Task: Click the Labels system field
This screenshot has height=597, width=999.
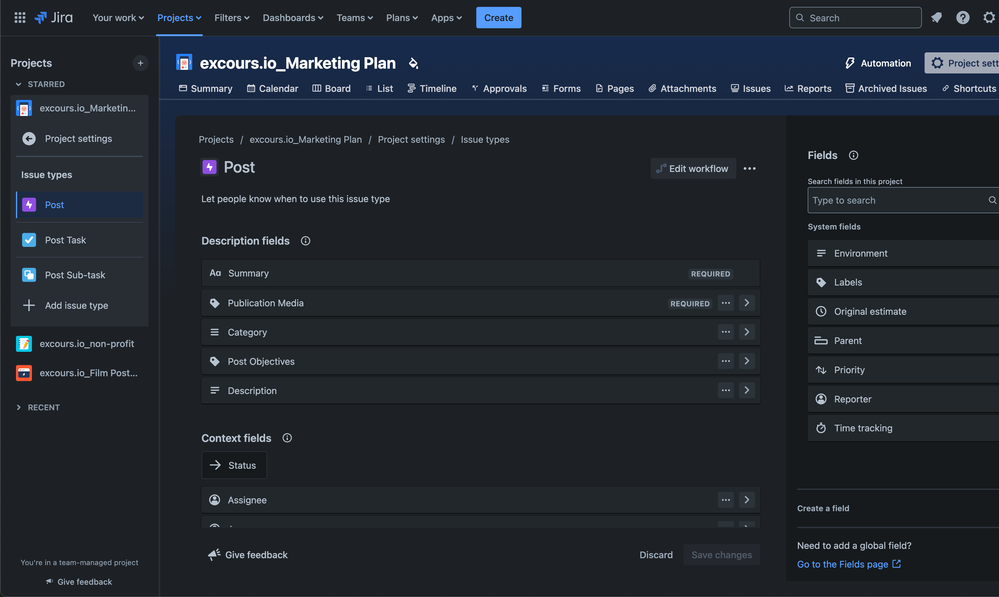Action: [x=903, y=282]
